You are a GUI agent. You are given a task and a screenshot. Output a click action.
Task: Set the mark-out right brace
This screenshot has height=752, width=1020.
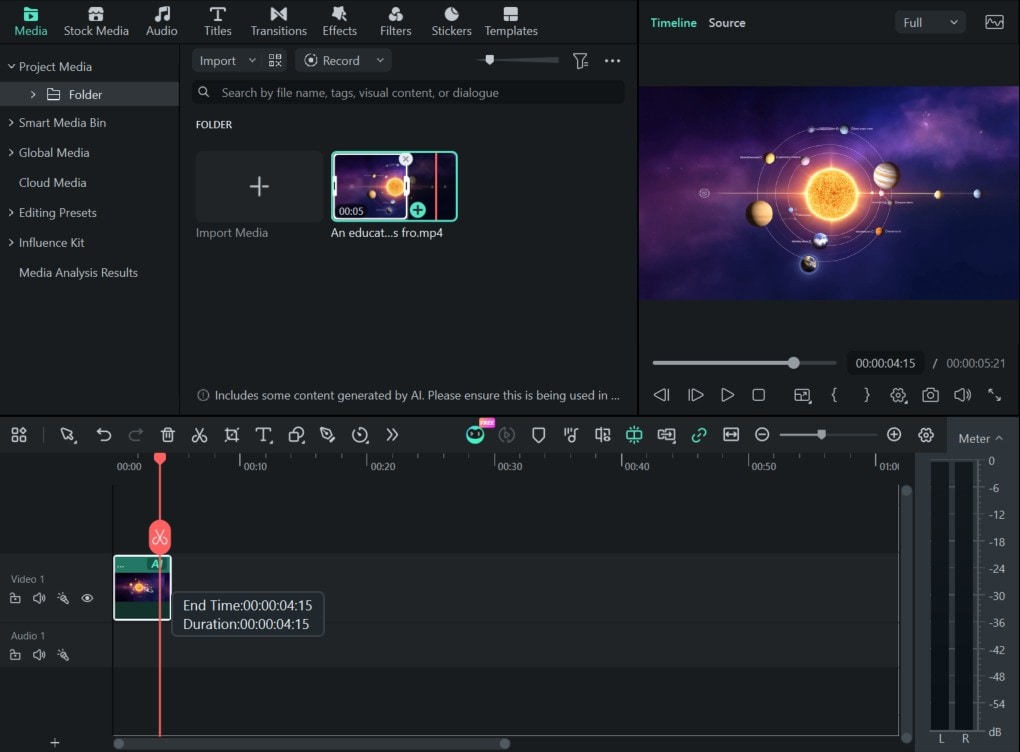point(866,395)
